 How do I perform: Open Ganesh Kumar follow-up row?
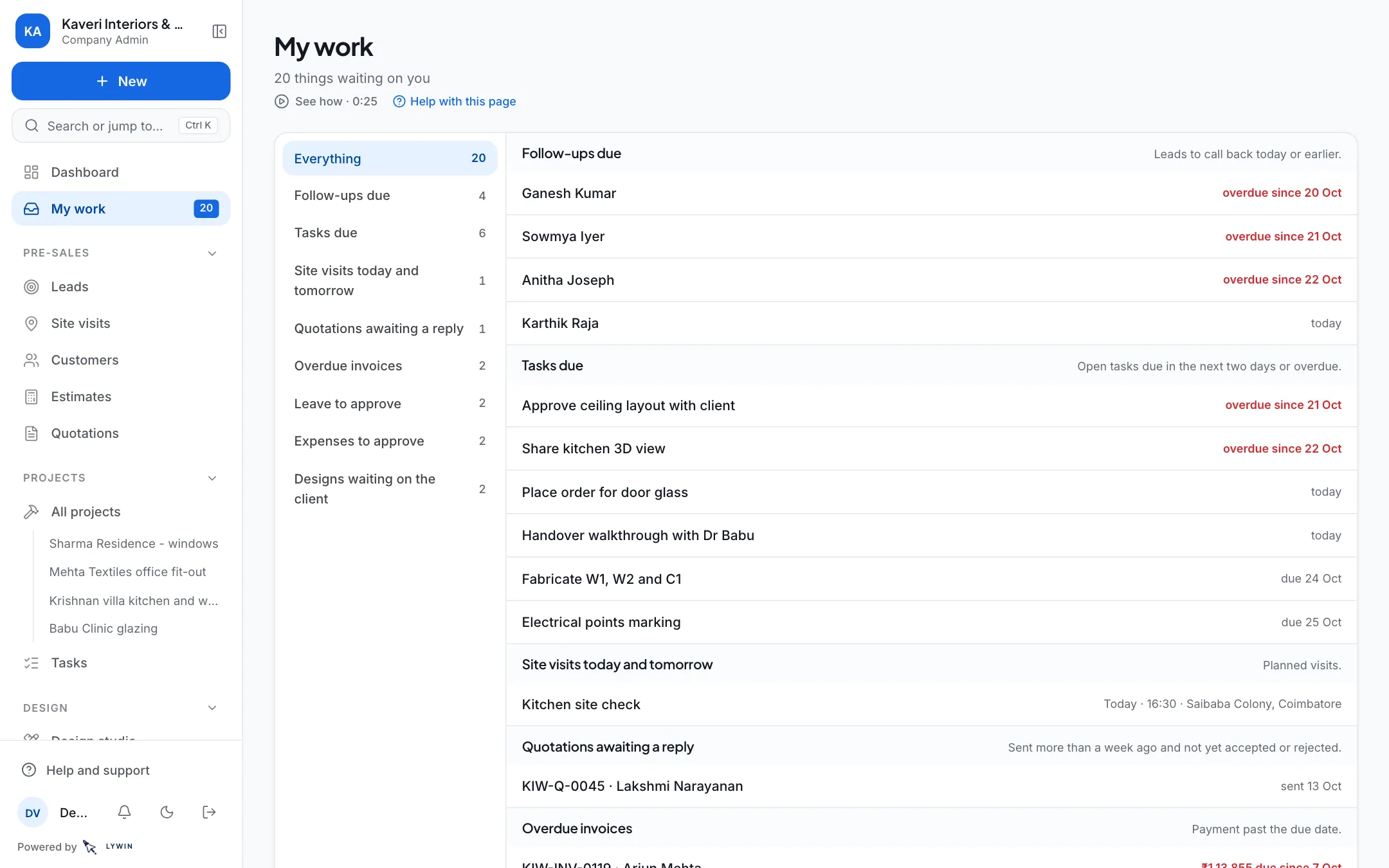pyautogui.click(x=931, y=193)
